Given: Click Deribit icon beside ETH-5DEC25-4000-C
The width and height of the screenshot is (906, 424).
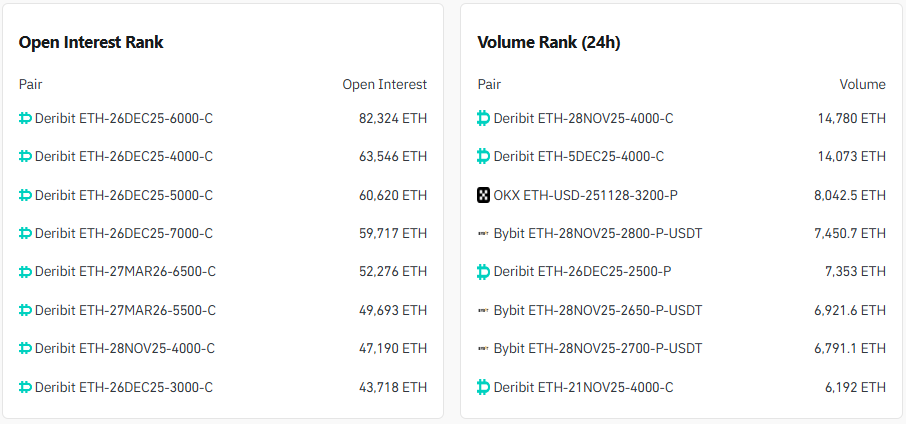Looking at the screenshot, I should pos(484,156).
